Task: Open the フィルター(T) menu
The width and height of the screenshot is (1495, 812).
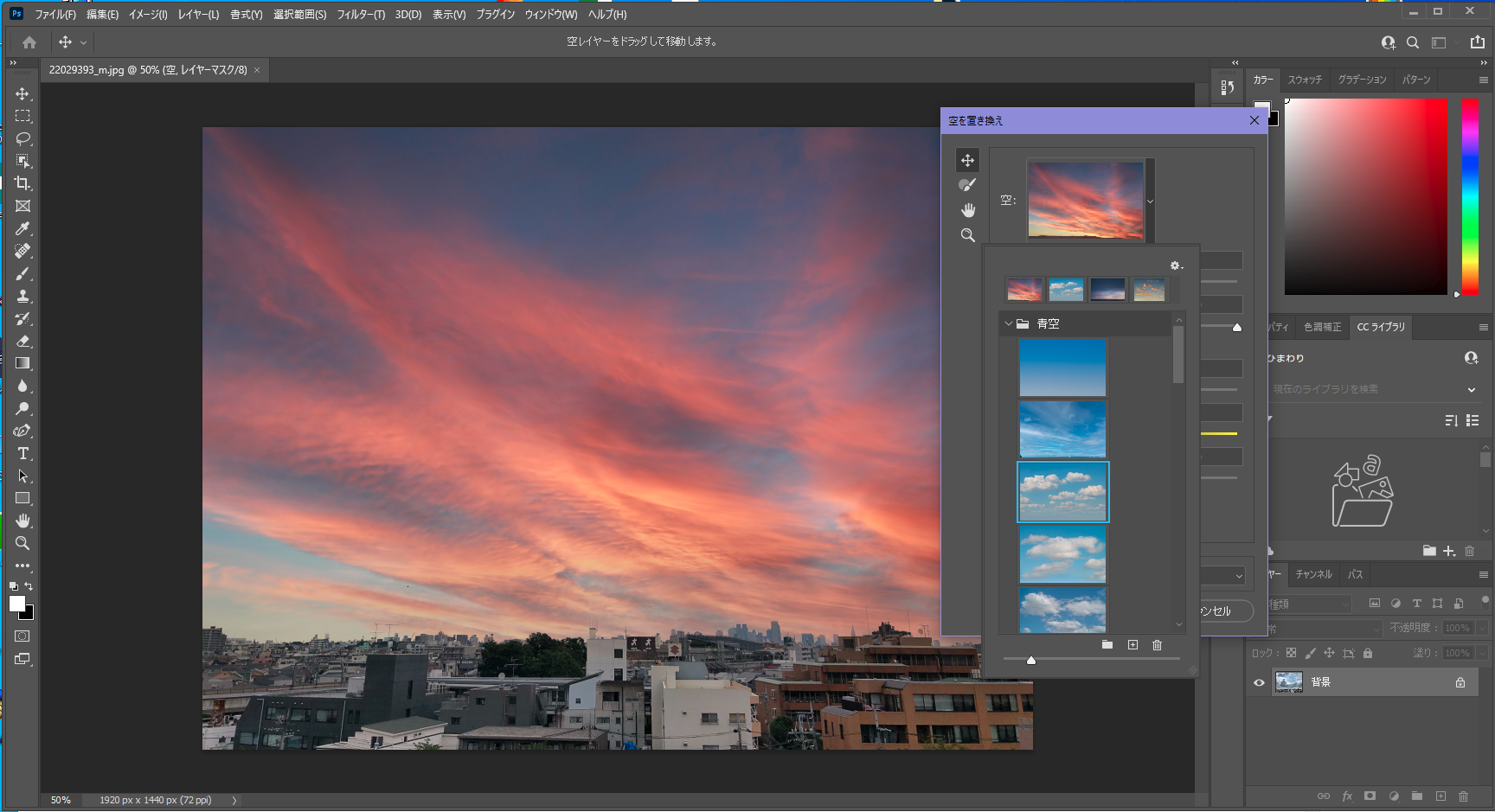Action: 360,15
